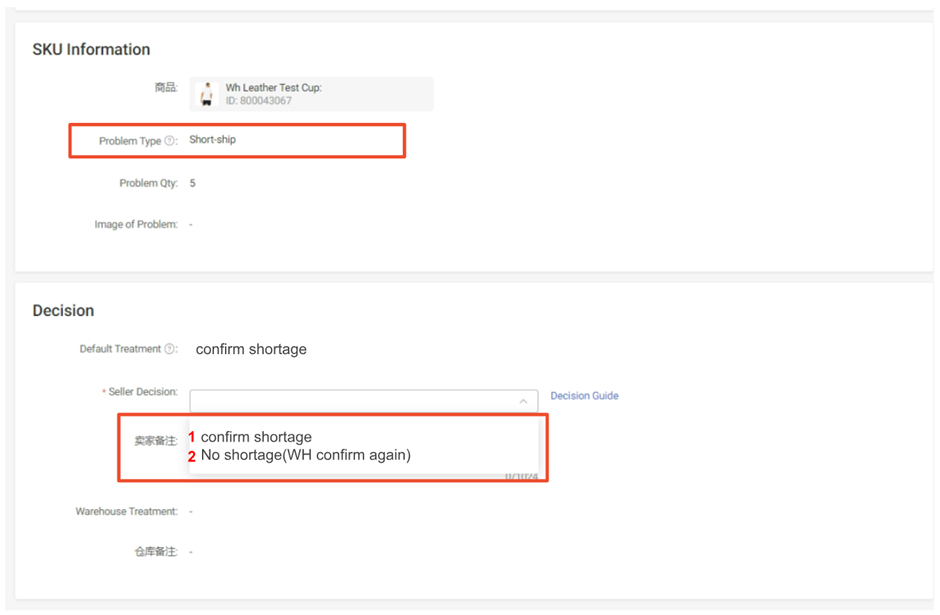Click the Default Treatment help question-mark icon

pos(170,349)
